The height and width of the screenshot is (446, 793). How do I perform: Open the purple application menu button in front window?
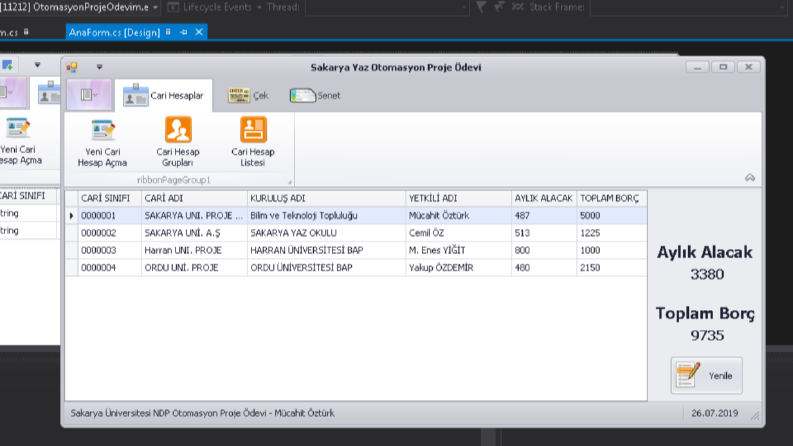tap(89, 95)
